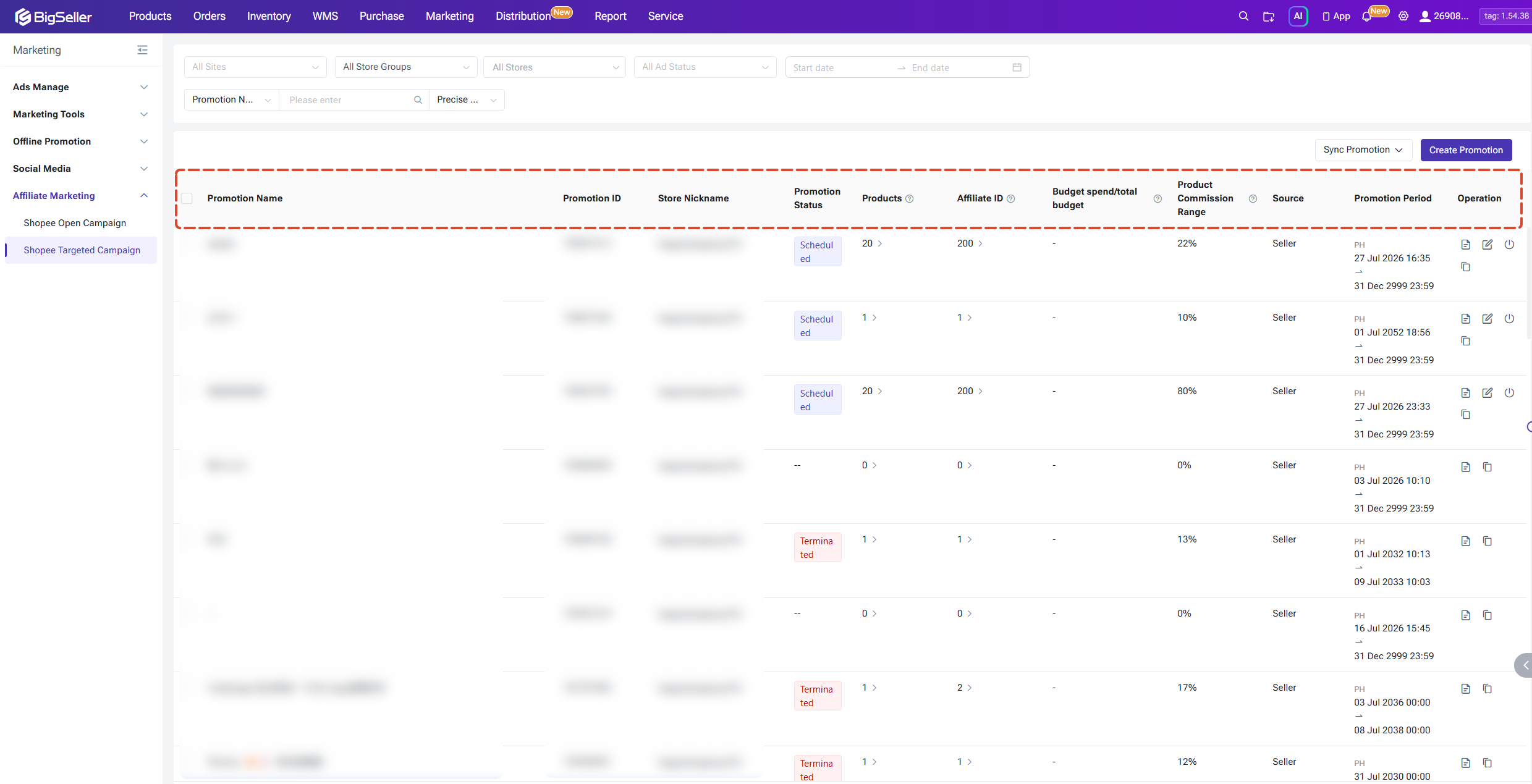Open the Purchase top menu
Image resolution: width=1532 pixels, height=784 pixels.
pyautogui.click(x=382, y=16)
